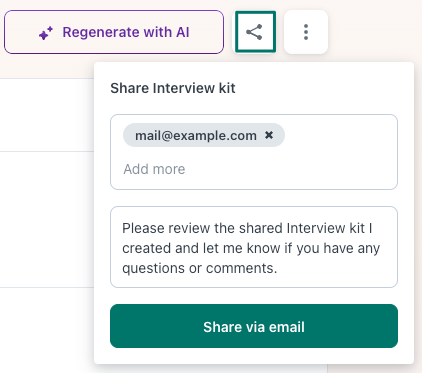422x373 pixels.
Task: Click the empty space right of the Add more placeholder
Action: [x=290, y=169]
